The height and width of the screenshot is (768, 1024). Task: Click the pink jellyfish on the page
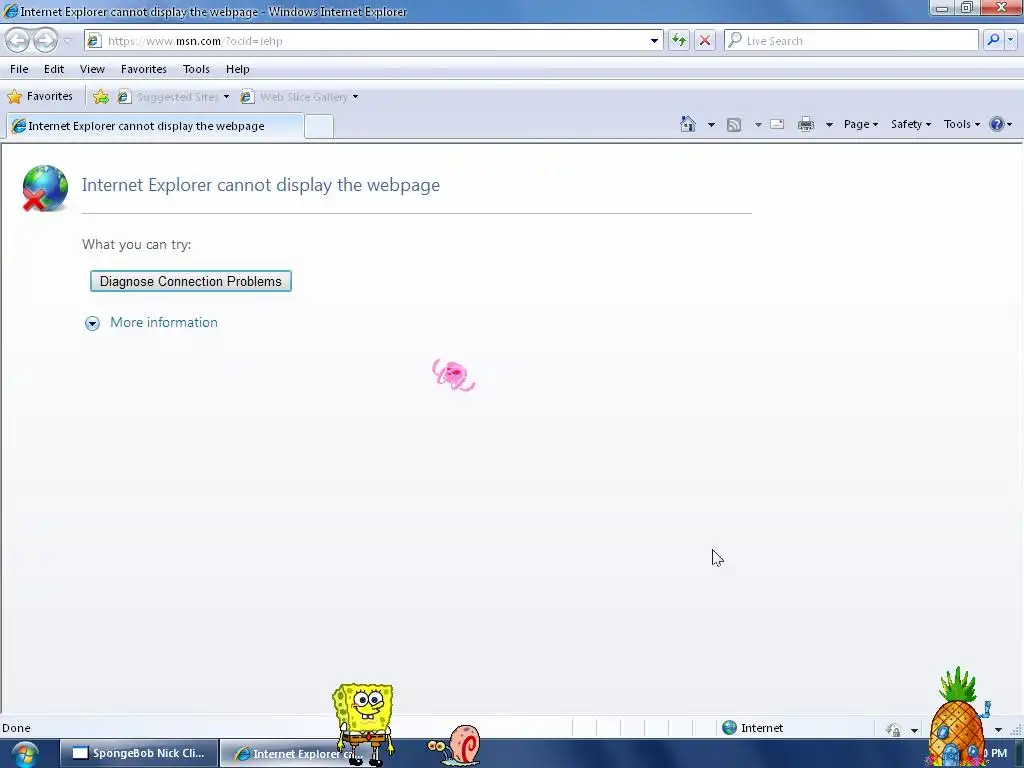point(453,376)
